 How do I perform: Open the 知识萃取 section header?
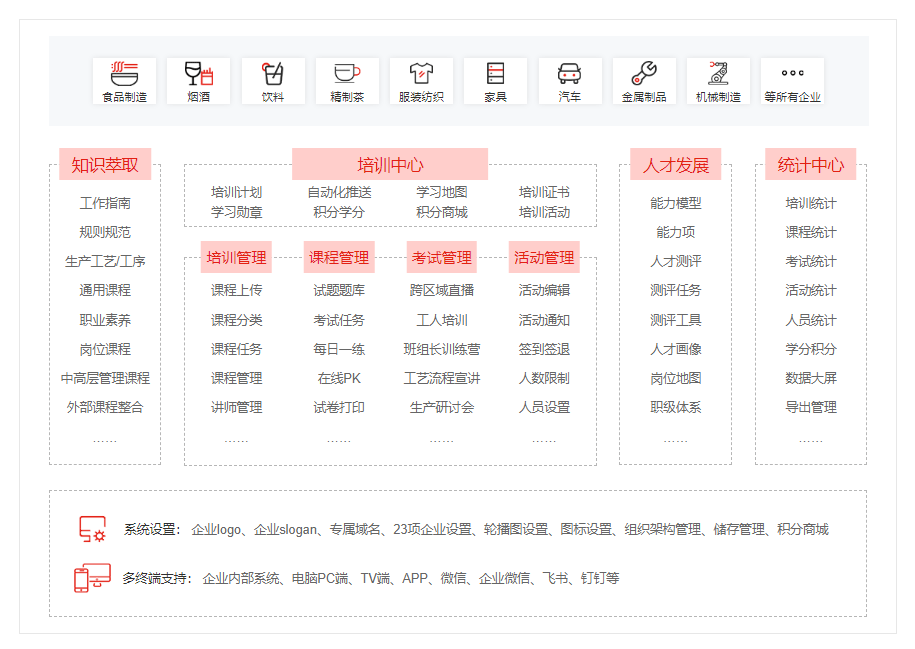(105, 165)
